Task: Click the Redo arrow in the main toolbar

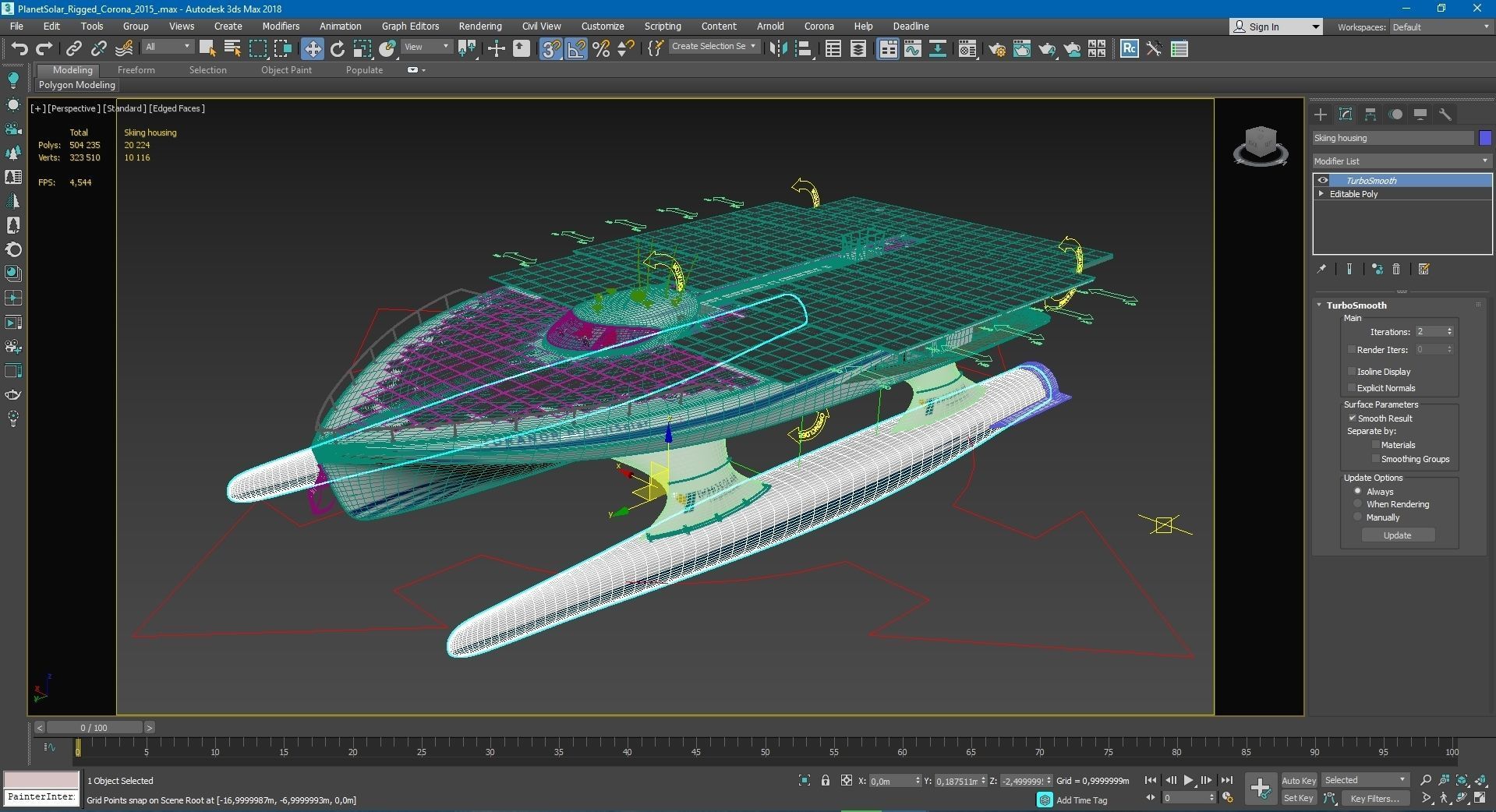Action: (44, 49)
